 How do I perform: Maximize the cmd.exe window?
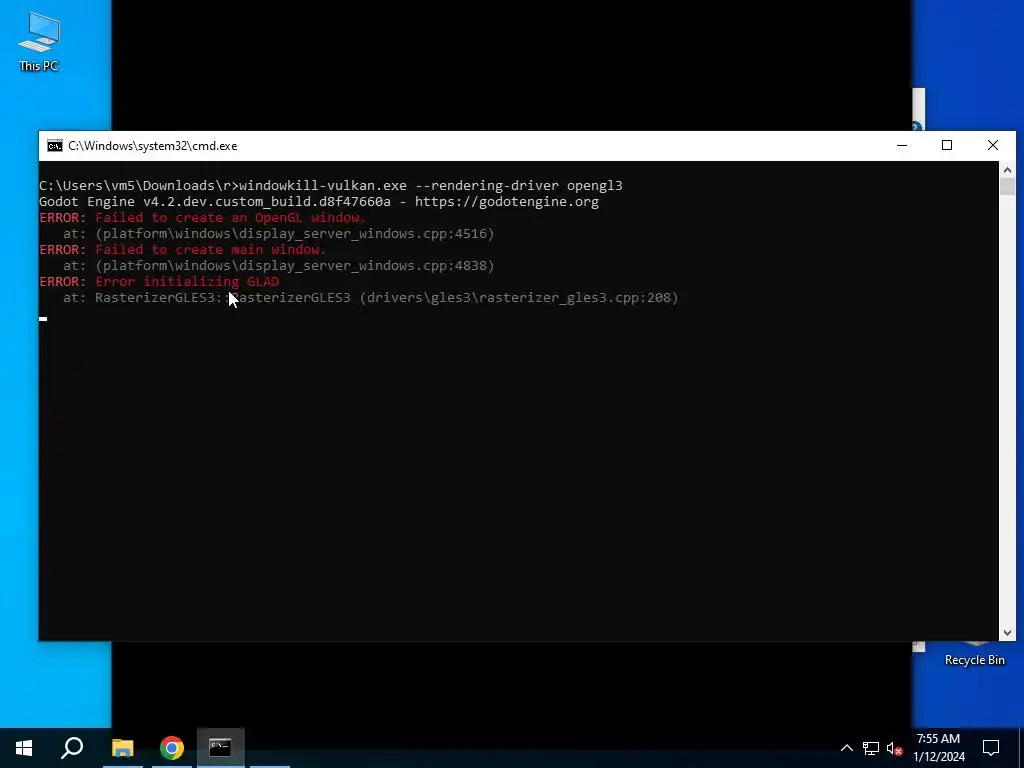[947, 146]
